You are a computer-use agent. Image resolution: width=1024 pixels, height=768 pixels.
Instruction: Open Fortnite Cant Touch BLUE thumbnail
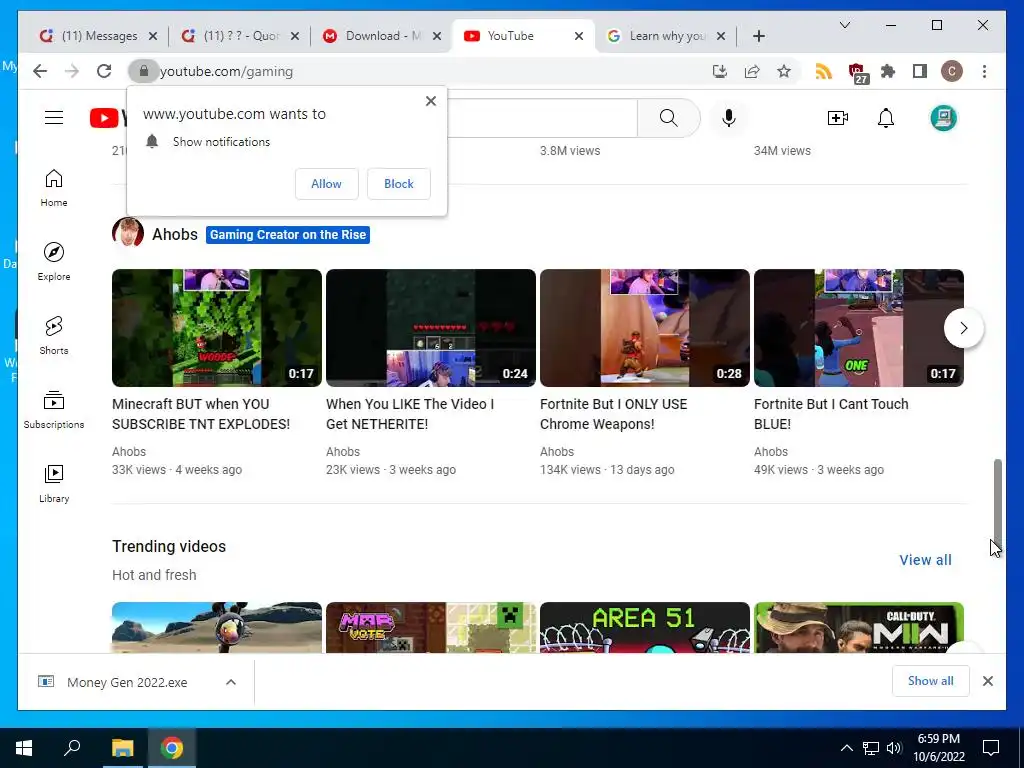click(x=859, y=328)
